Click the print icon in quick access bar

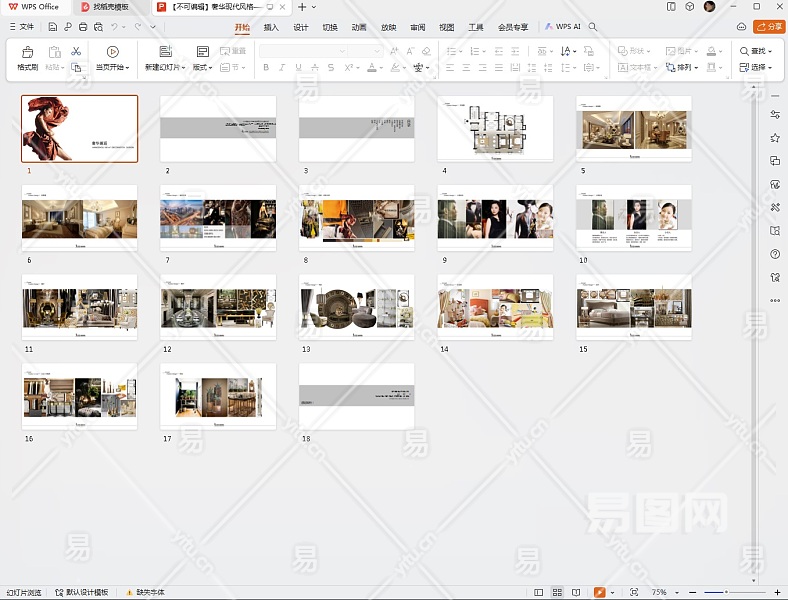point(83,27)
